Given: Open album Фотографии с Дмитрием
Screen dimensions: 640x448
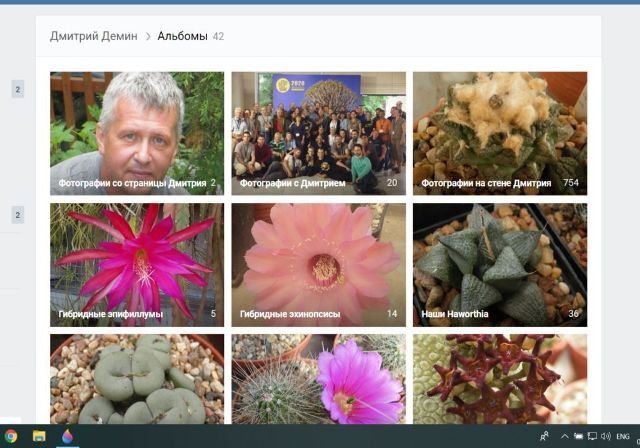Looking at the screenshot, I should pyautogui.click(x=318, y=133).
